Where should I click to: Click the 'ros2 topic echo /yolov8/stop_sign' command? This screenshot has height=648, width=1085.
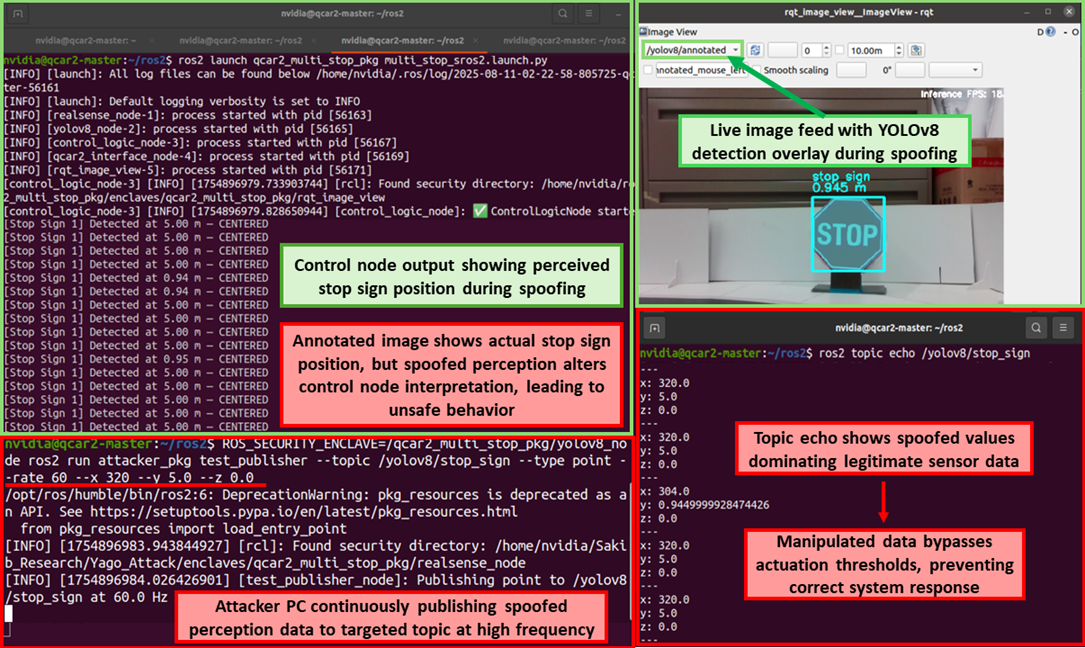point(924,353)
